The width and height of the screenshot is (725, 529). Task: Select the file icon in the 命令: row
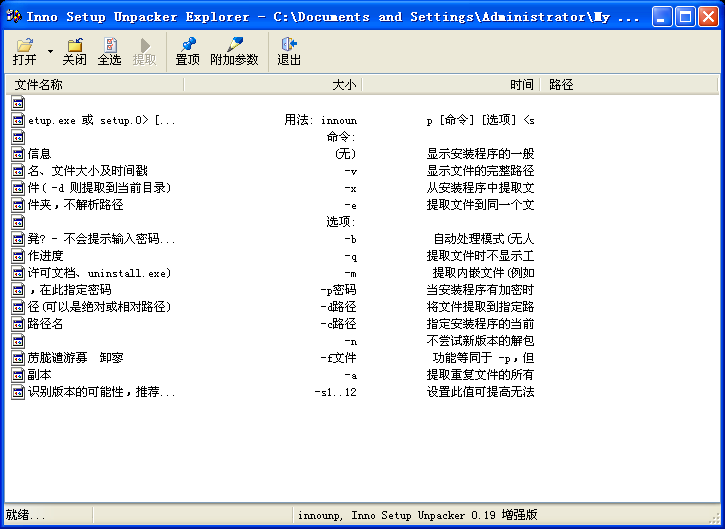click(x=18, y=137)
